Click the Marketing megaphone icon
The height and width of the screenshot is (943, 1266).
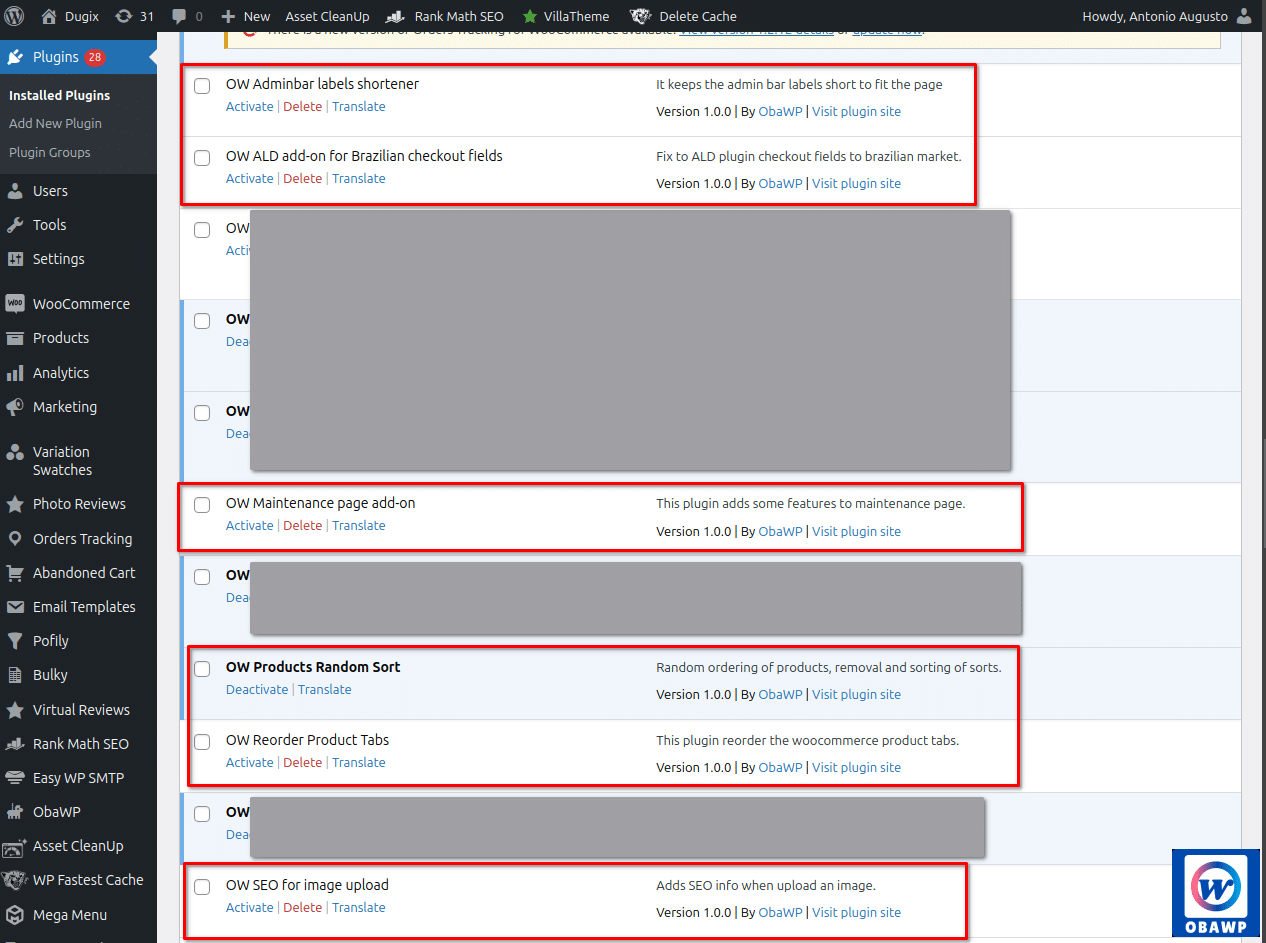pos(15,407)
